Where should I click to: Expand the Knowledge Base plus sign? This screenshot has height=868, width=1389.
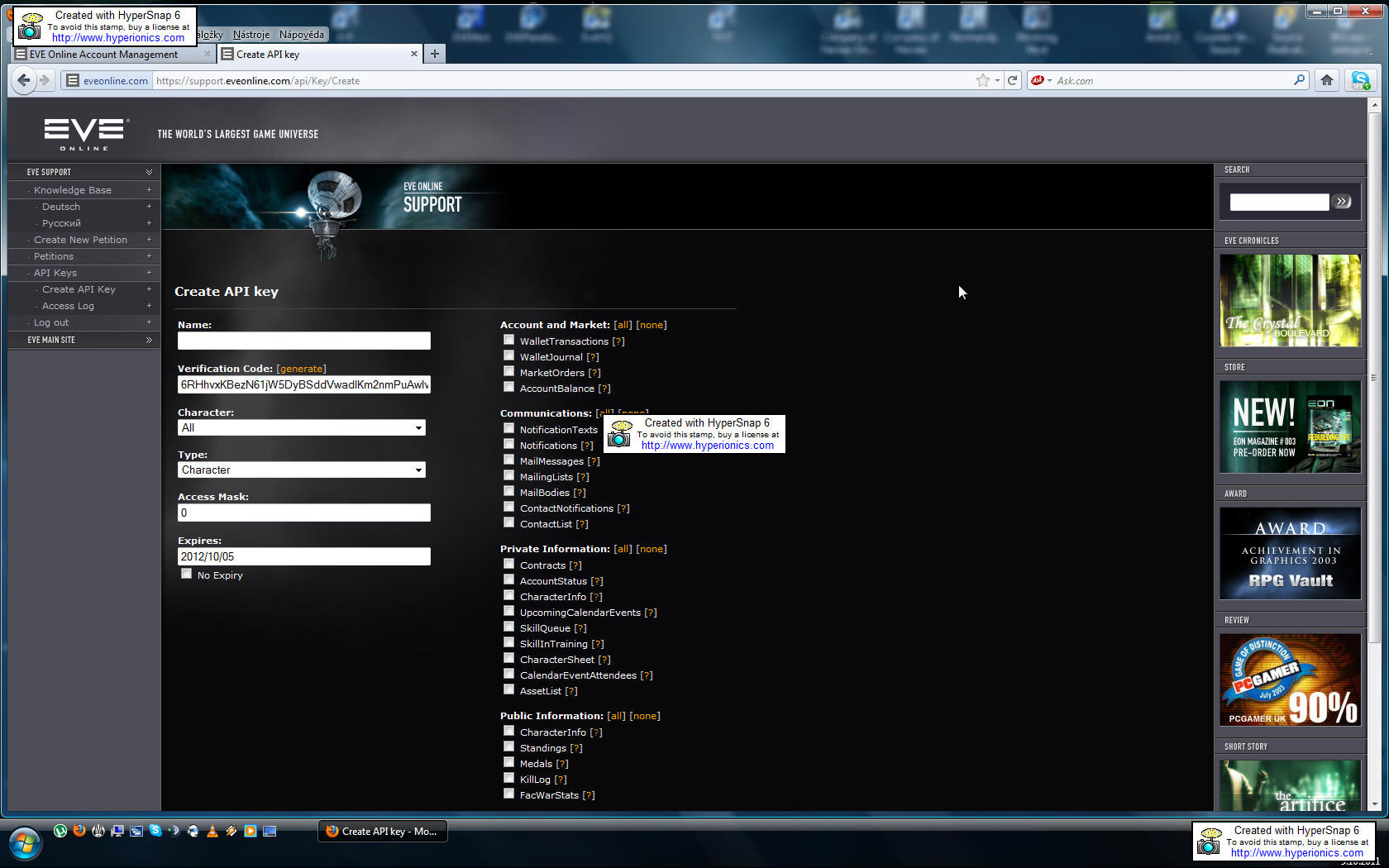coord(149,190)
